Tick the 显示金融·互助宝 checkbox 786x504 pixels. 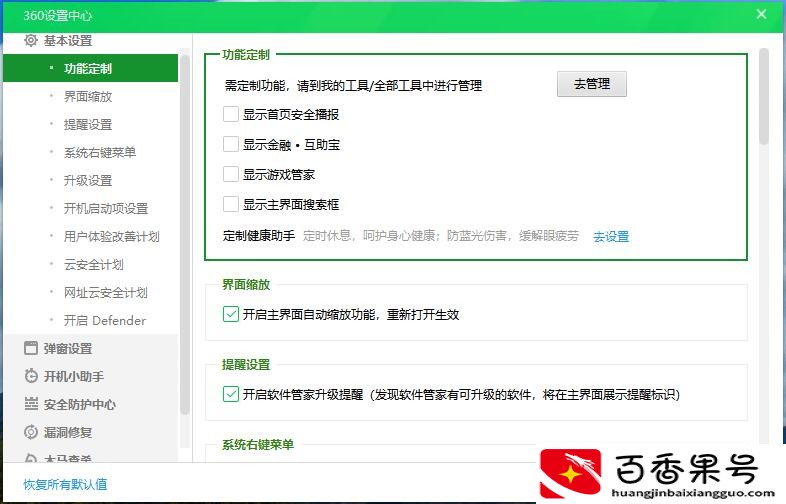[231, 144]
